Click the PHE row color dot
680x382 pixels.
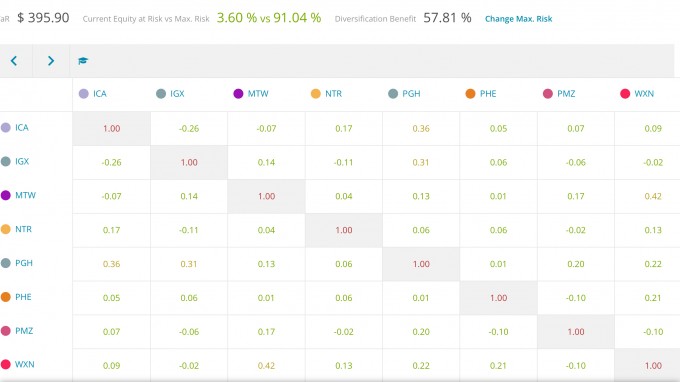pos(6,297)
